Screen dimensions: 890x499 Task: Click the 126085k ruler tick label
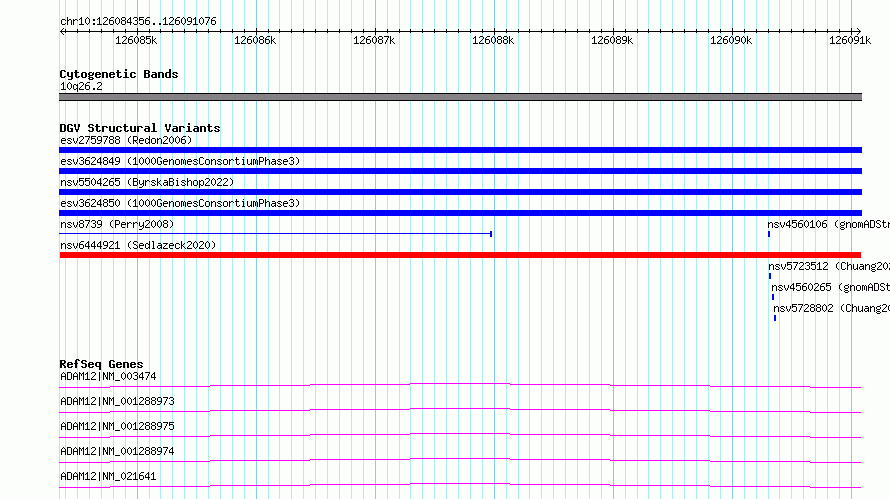[136, 40]
